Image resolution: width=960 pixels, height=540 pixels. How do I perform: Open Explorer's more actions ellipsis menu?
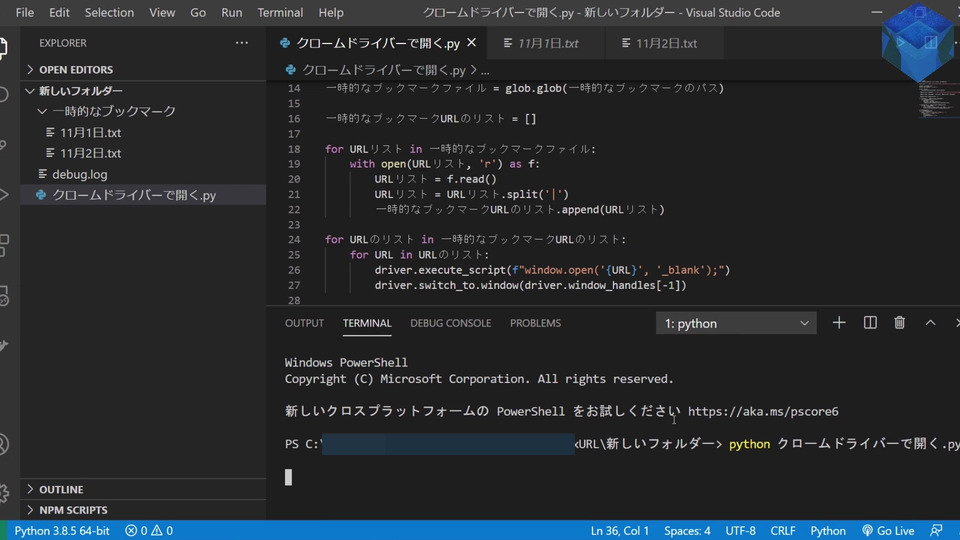241,43
